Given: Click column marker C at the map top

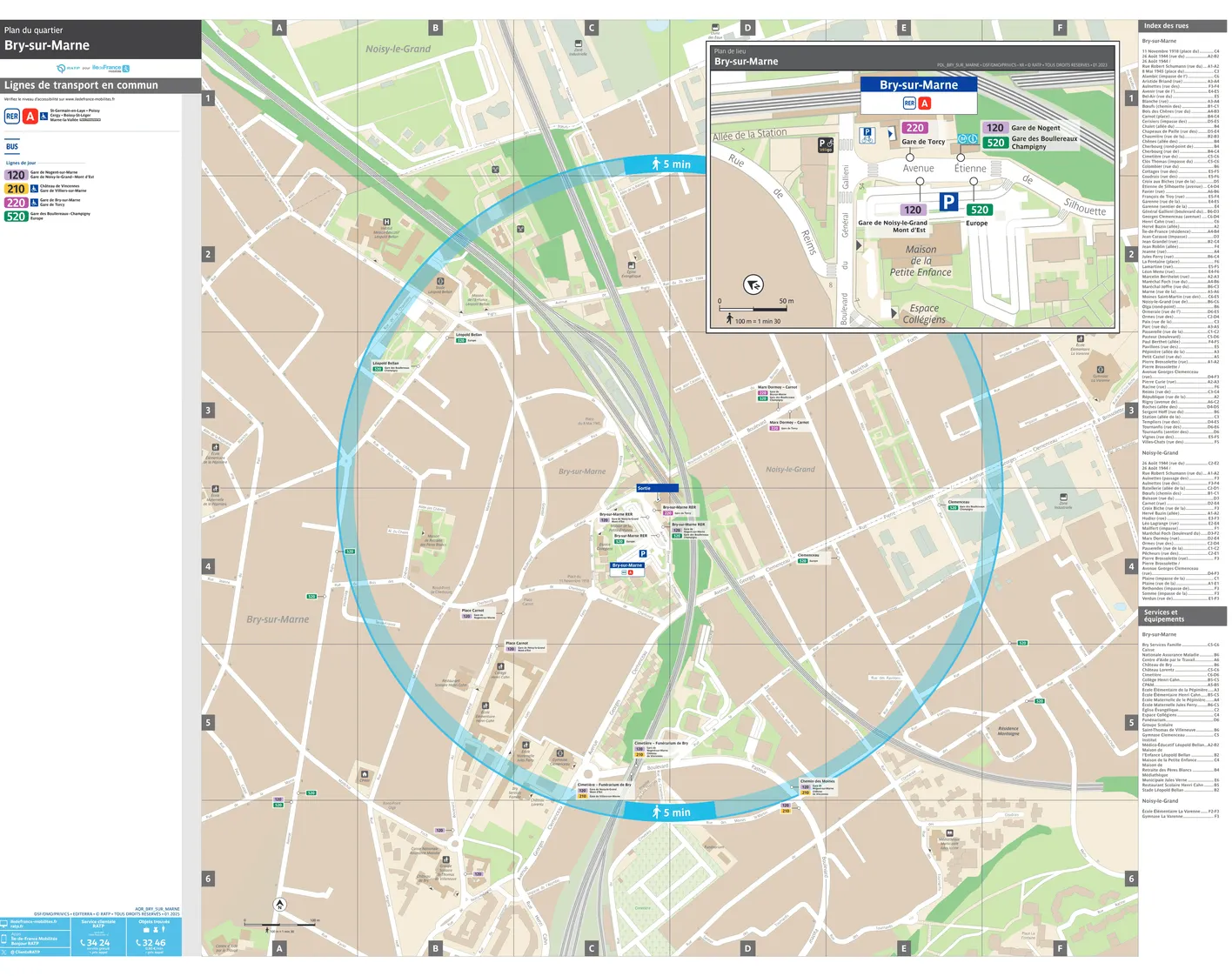Looking at the screenshot, I should pos(592,28).
